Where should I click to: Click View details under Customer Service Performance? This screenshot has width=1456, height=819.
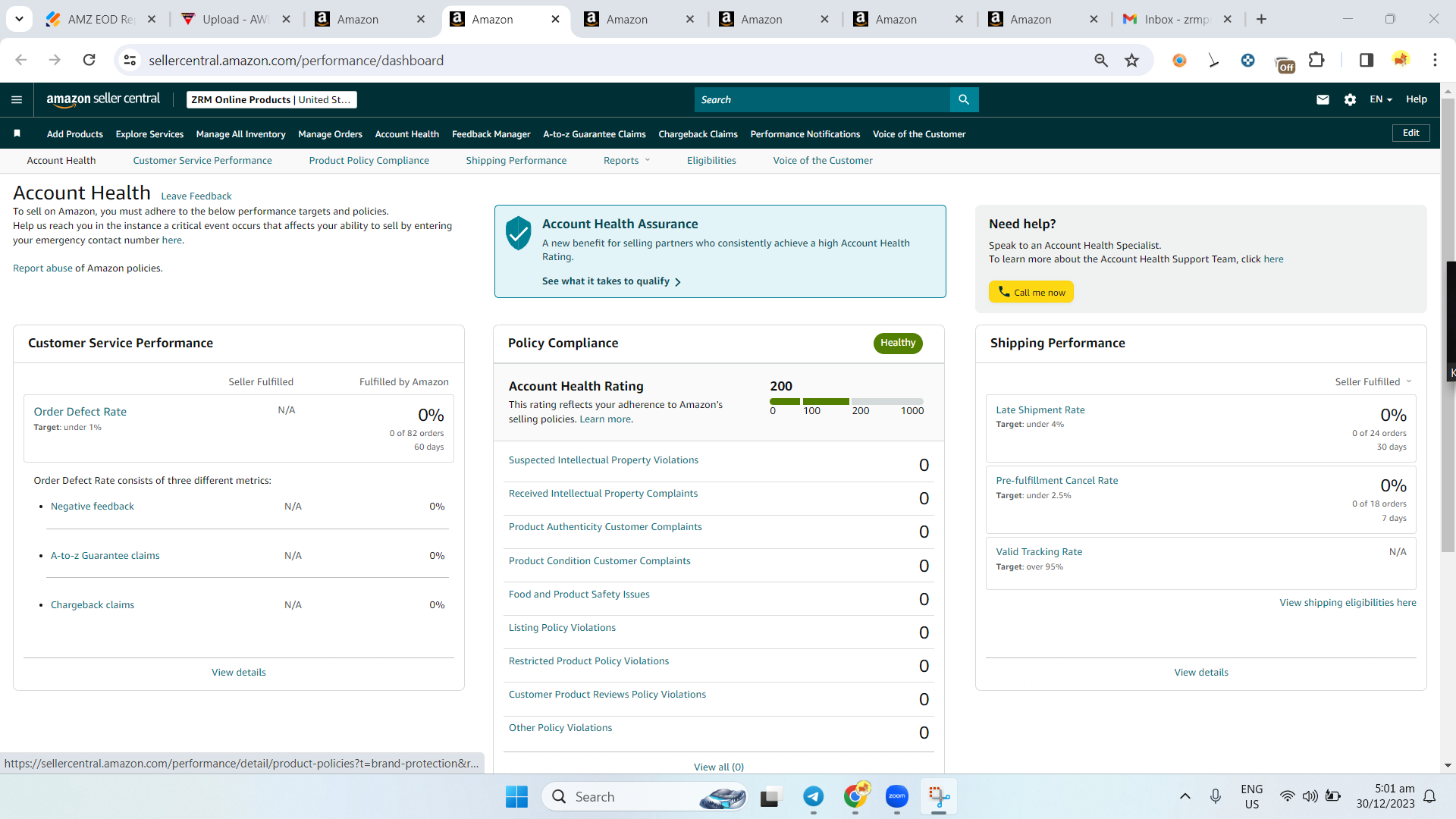[238, 672]
